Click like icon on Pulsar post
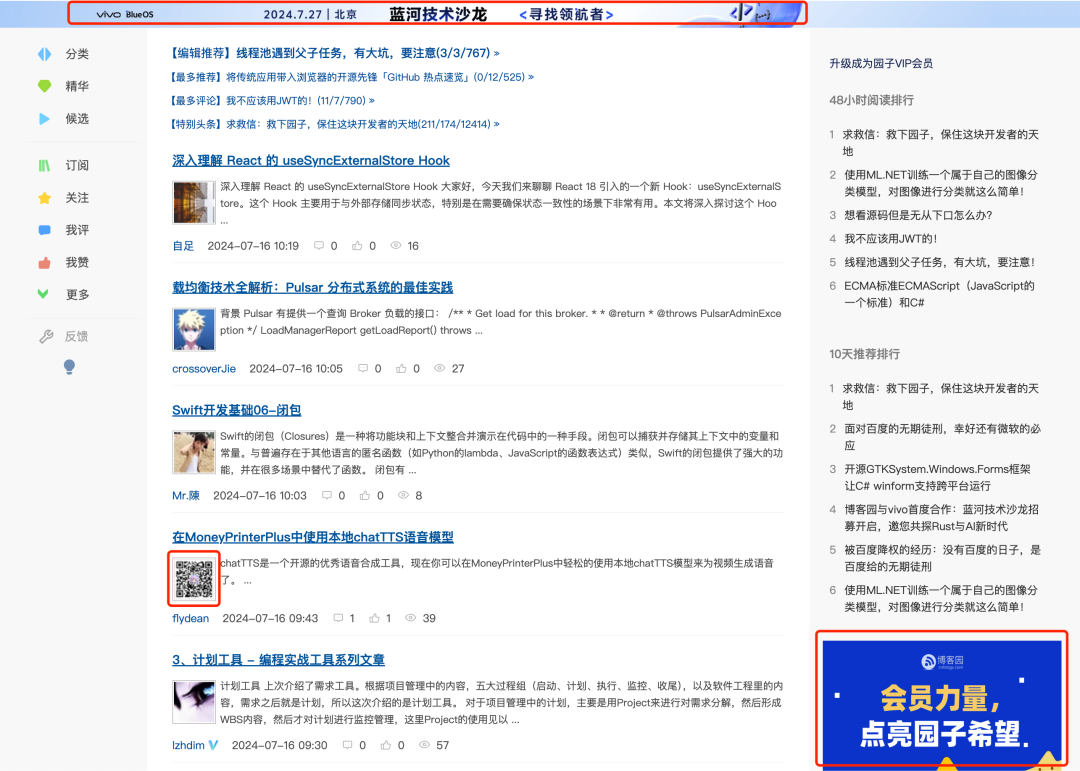Screen dimensions: 1080x771 pos(401,369)
